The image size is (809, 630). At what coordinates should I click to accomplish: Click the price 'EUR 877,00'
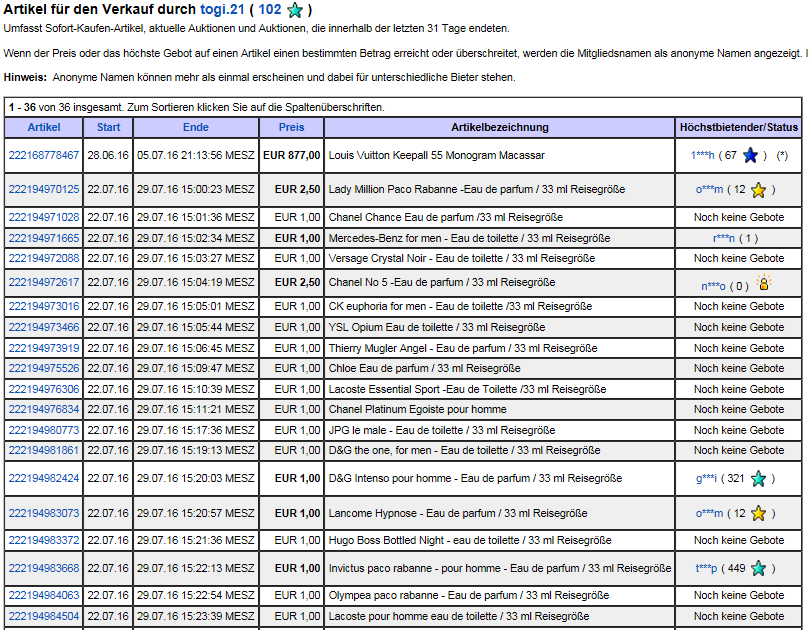coord(292,155)
